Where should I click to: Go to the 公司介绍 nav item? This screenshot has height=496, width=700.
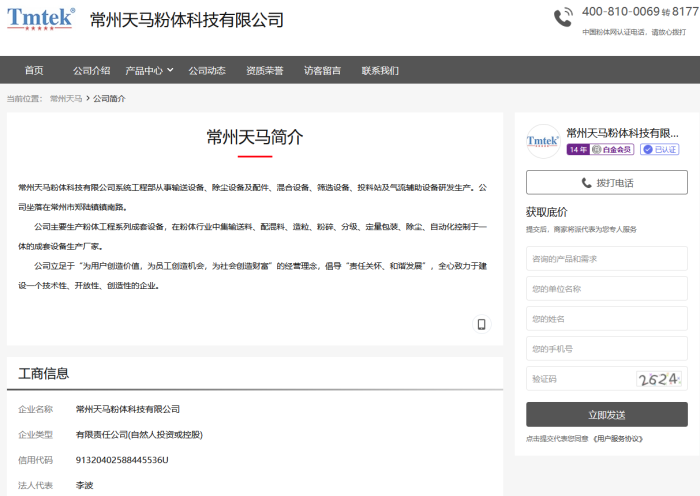(x=91, y=70)
